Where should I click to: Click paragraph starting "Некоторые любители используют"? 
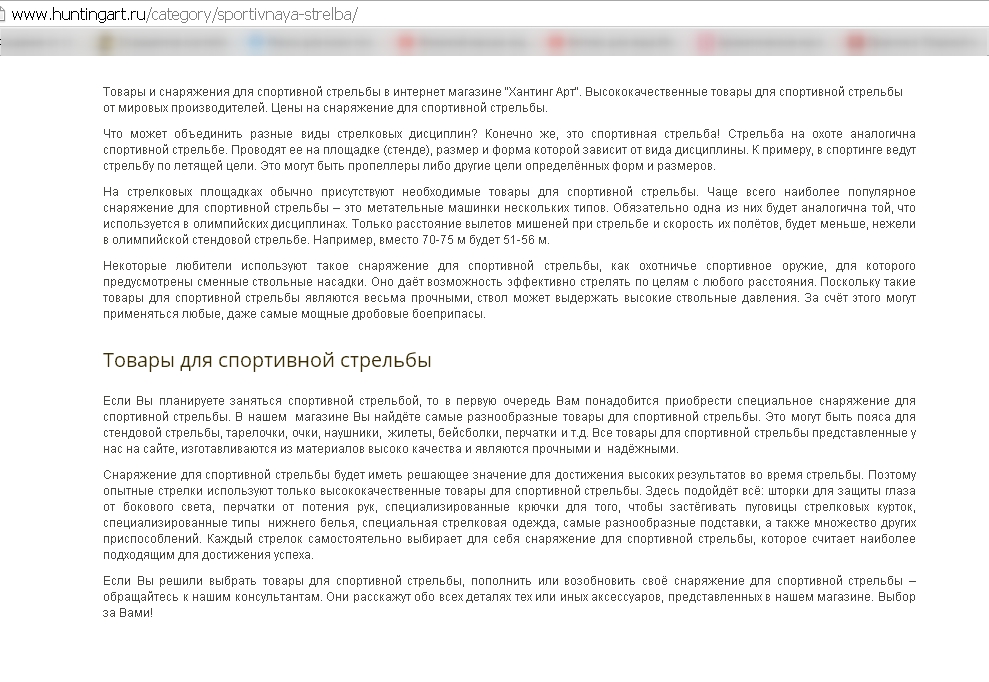pos(509,290)
